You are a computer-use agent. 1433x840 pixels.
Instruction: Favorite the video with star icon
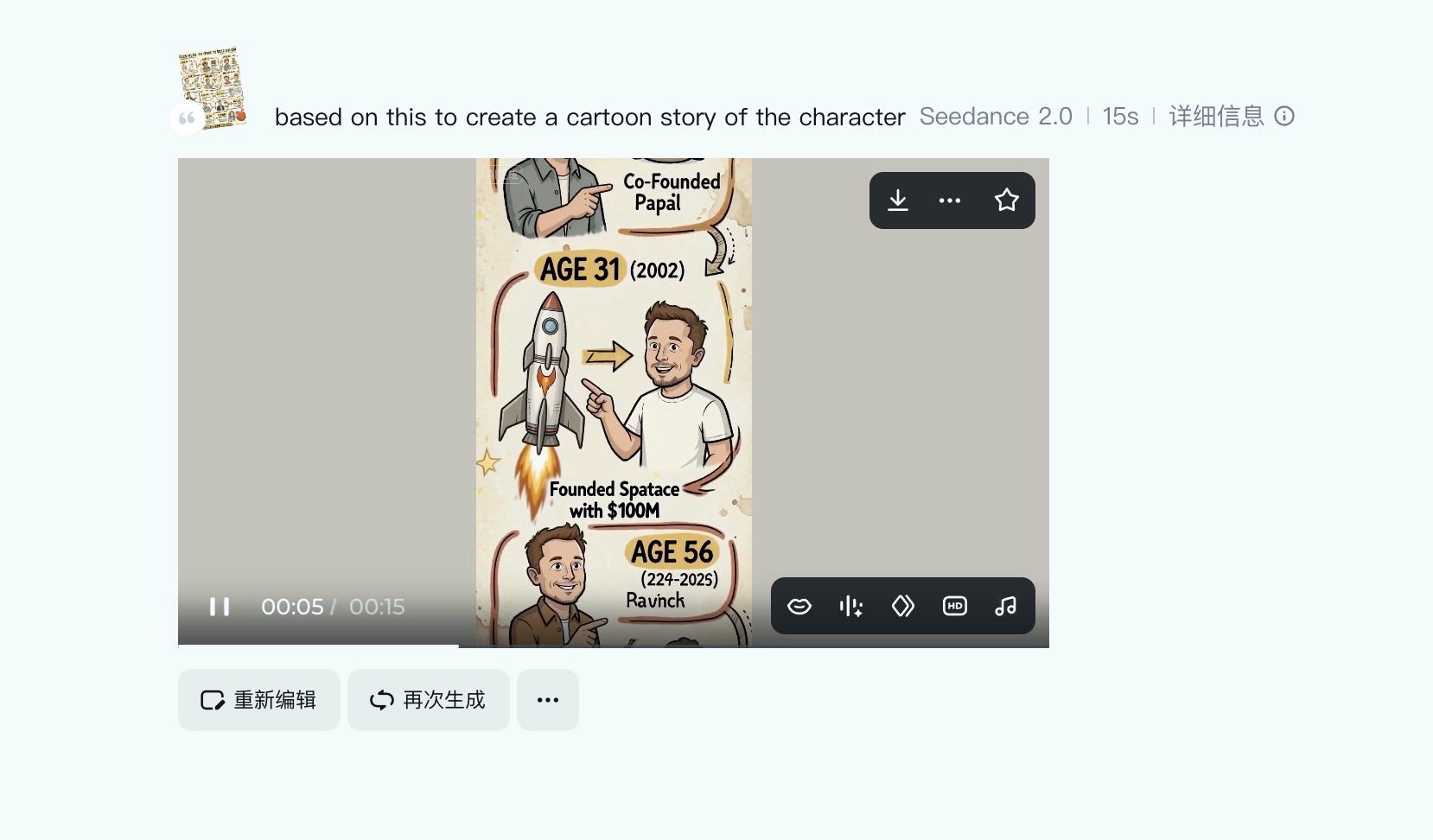pos(1006,200)
